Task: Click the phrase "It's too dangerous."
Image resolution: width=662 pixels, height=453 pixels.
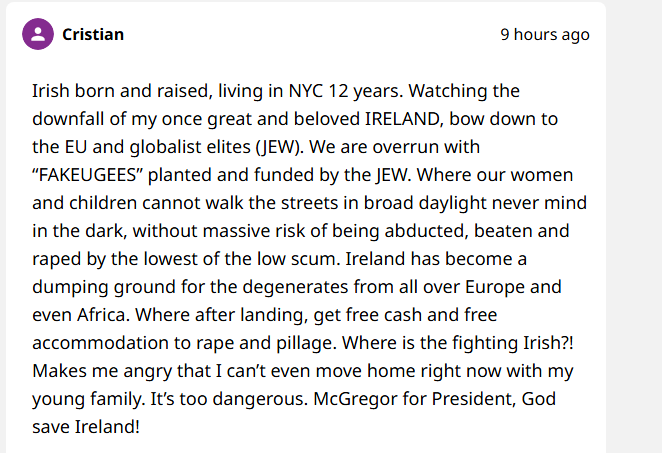Action: 229,399
